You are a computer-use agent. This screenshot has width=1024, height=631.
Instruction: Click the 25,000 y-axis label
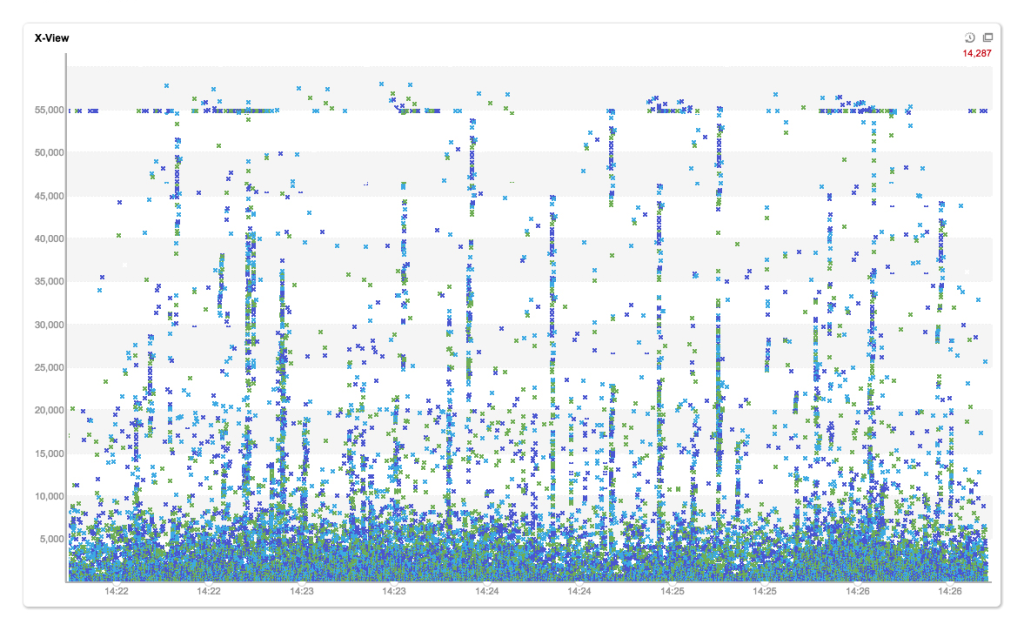coord(44,368)
